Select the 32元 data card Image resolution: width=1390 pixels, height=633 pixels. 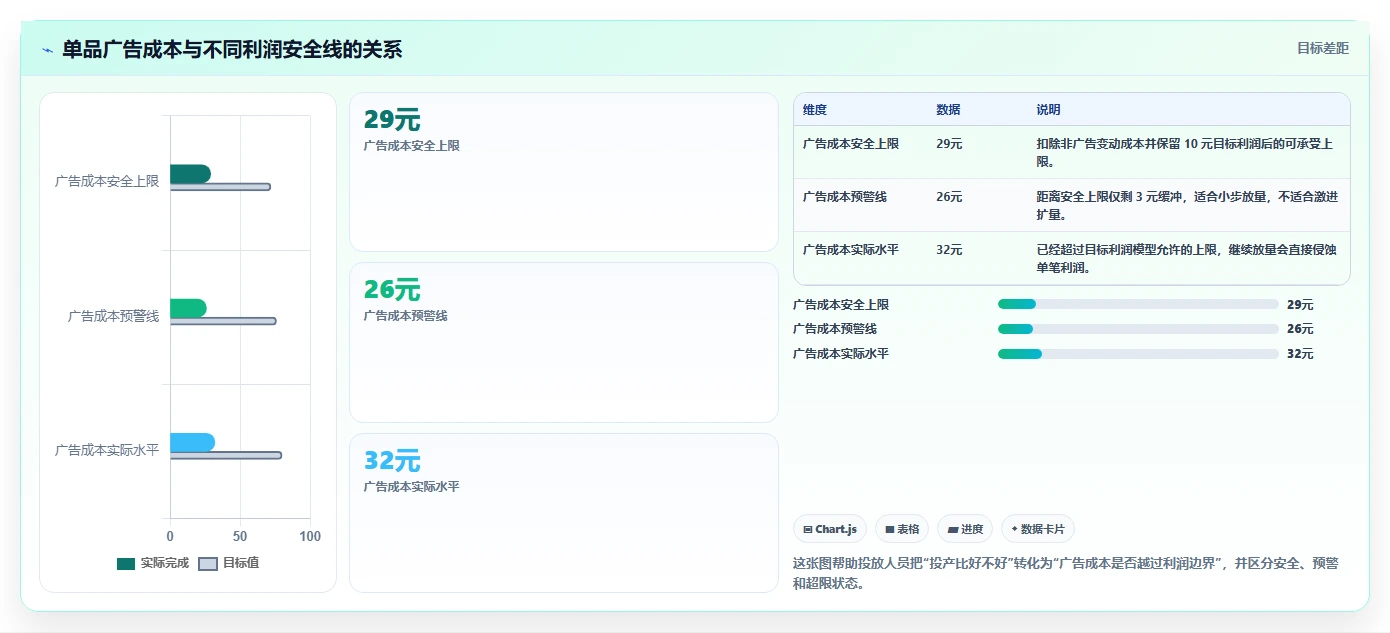(564, 513)
